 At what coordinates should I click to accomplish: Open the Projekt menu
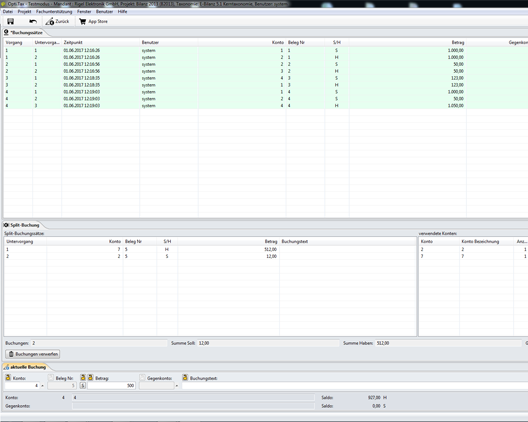(24, 11)
